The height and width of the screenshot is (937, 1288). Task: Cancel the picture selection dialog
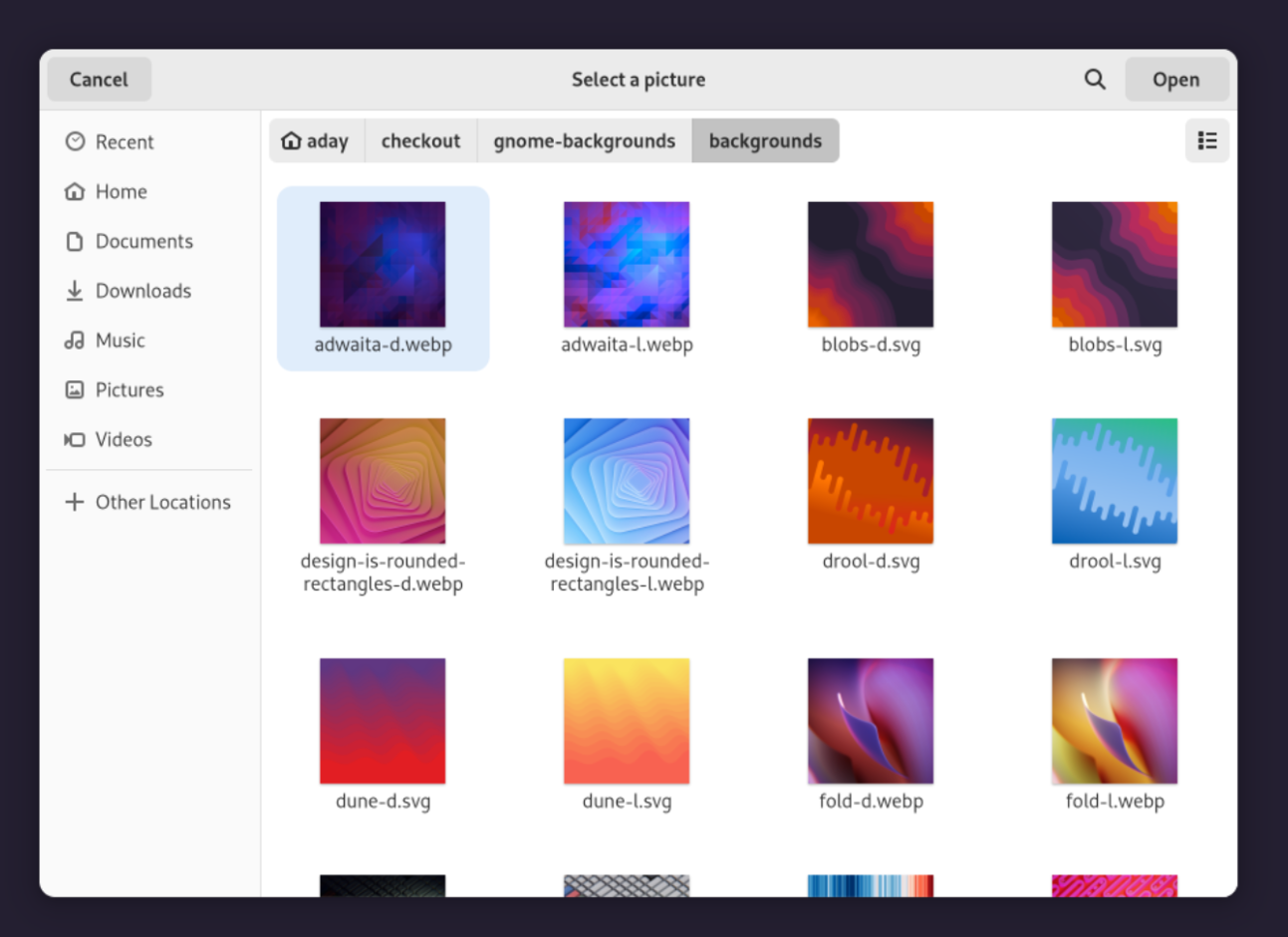coord(99,80)
